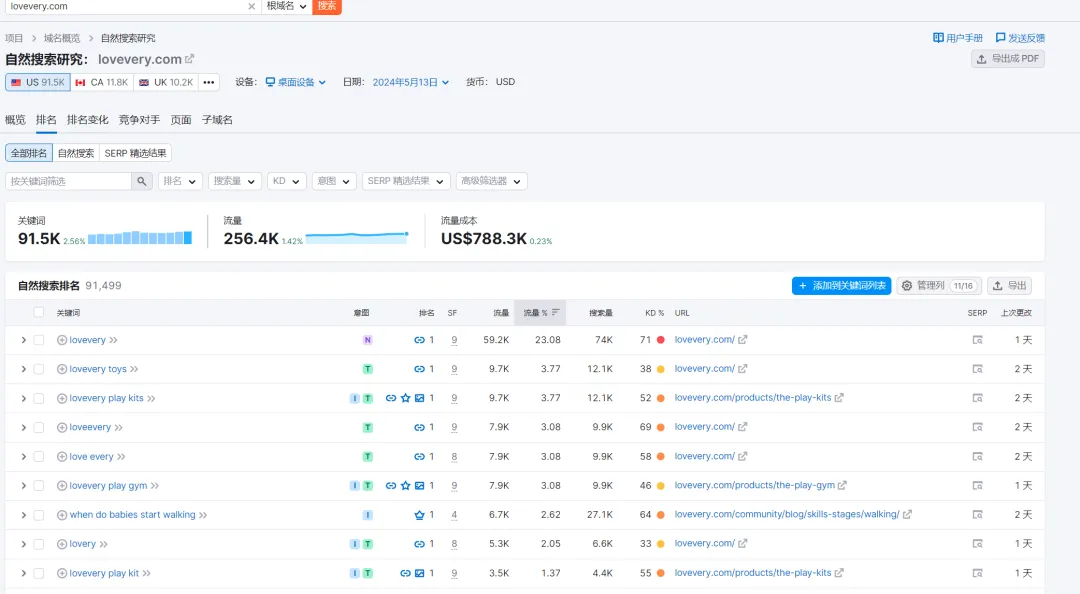This screenshot has width=1080, height=594.
Task: Open SERP snapshot for love every row
Action: point(977,456)
